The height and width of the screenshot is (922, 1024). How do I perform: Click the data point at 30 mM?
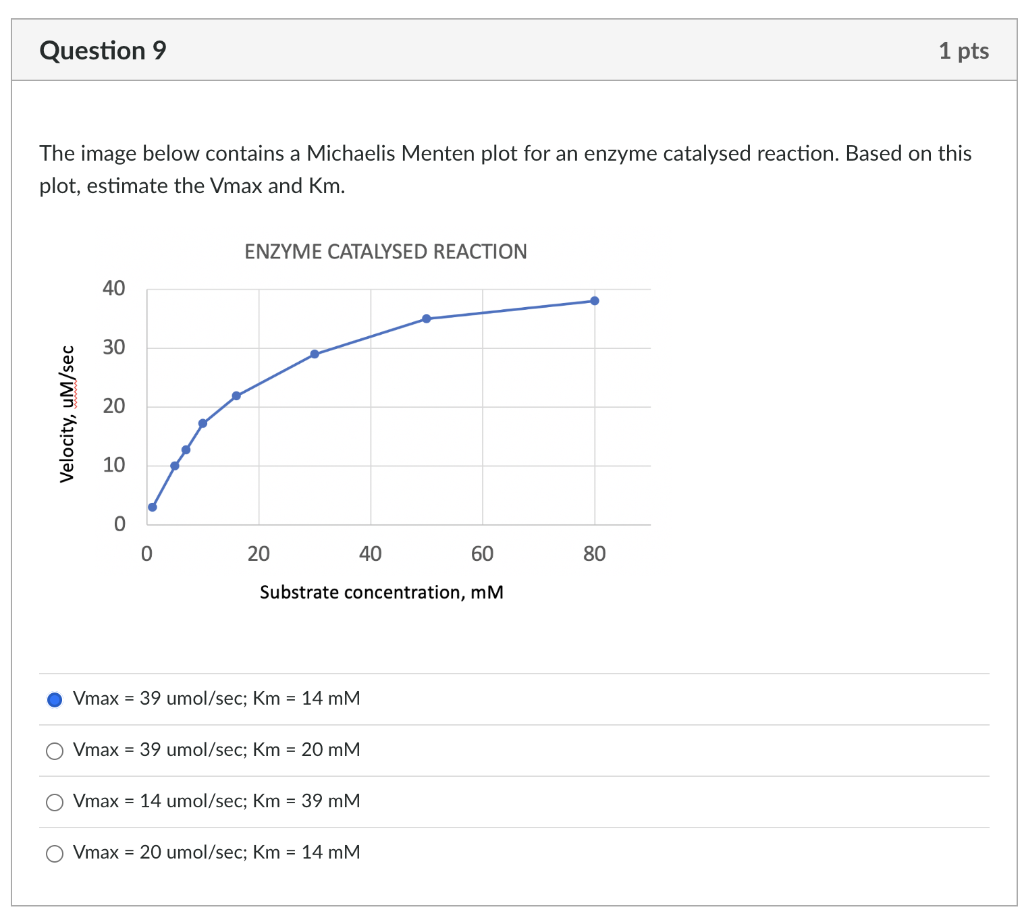point(314,352)
